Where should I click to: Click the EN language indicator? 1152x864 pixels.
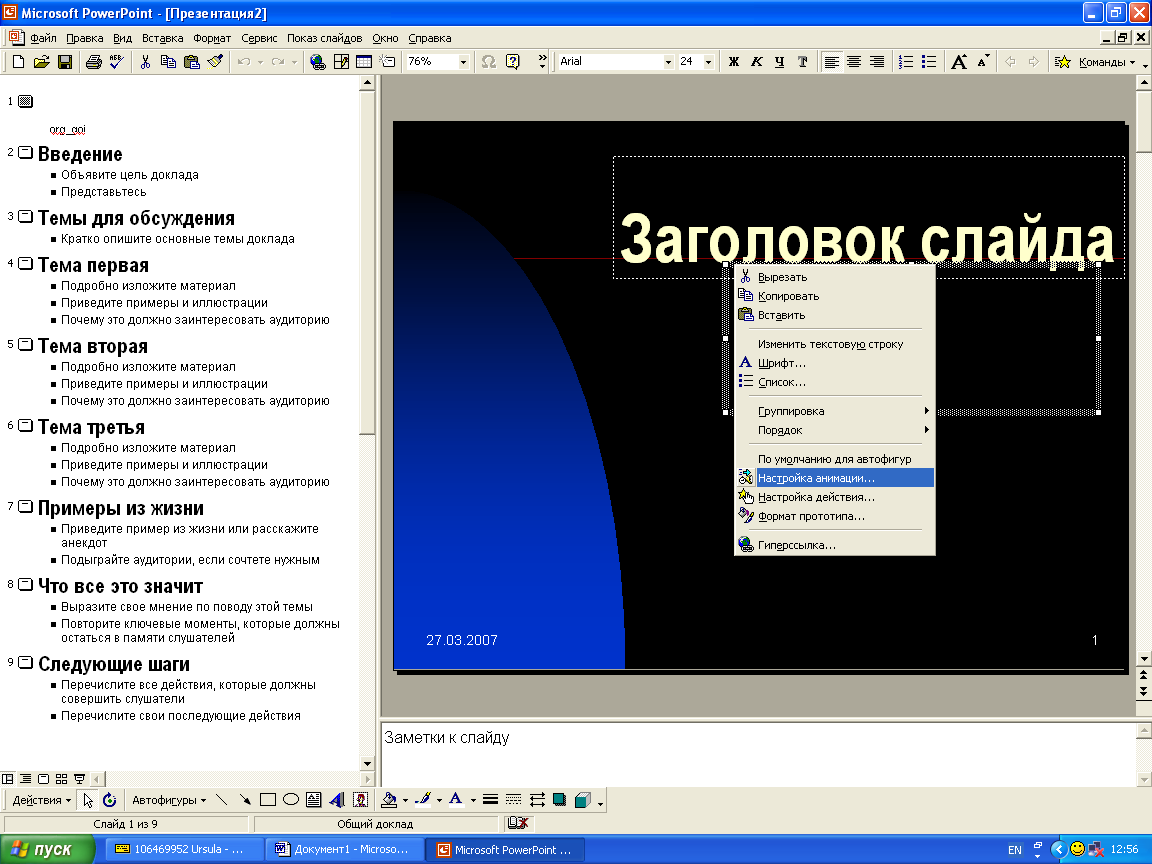point(1015,850)
